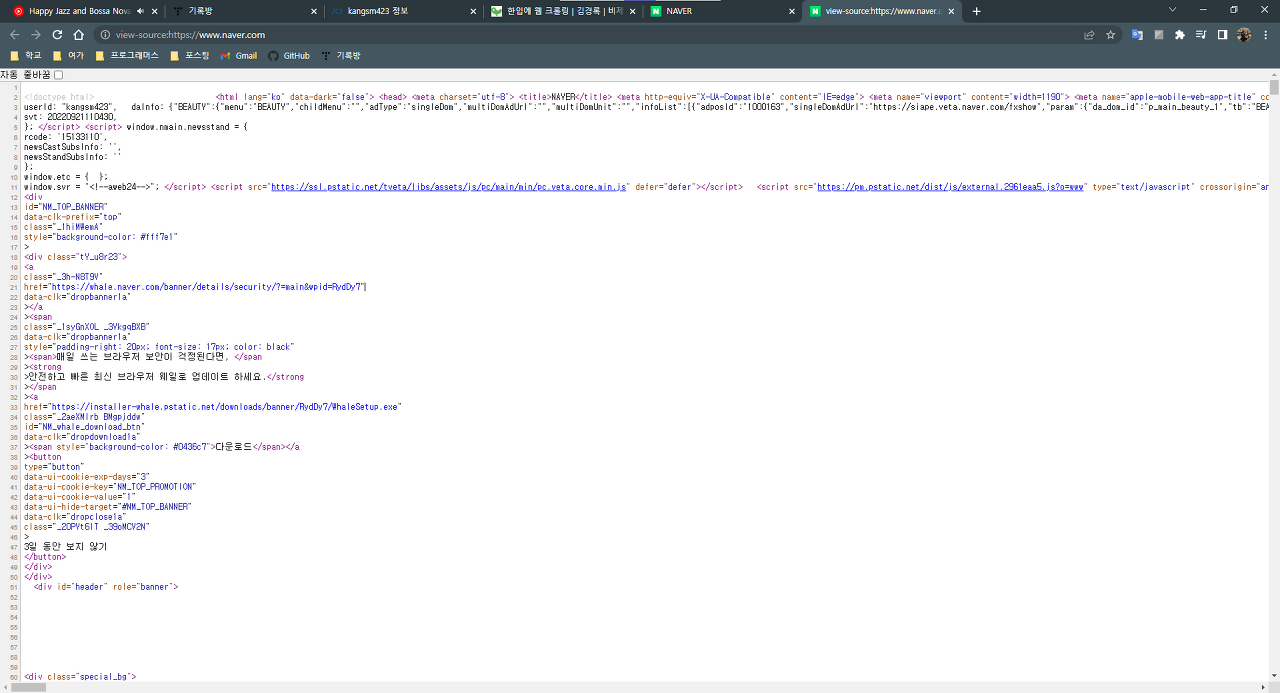This screenshot has width=1280, height=693.
Task: Click the id="NM_TOP_BANNER" source line
Action: 65,207
